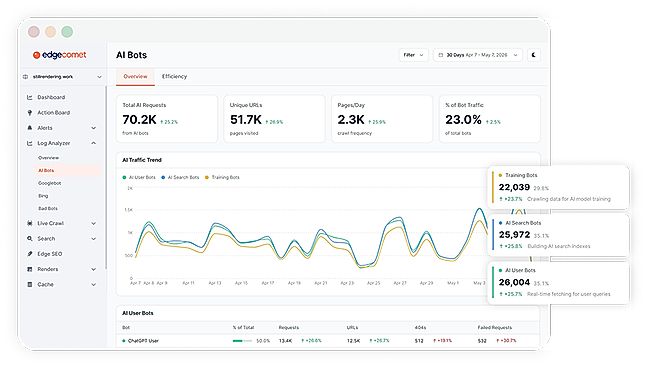This screenshot has height=368, width=647.
Task: Click the % of Bot Traffic card
Action: point(490,119)
